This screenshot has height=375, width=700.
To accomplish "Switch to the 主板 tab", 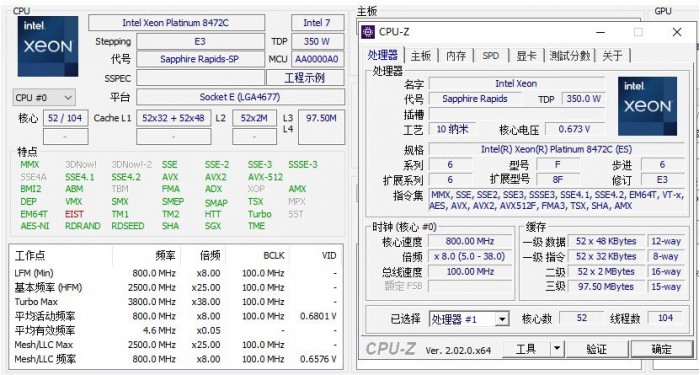I will click(x=421, y=55).
